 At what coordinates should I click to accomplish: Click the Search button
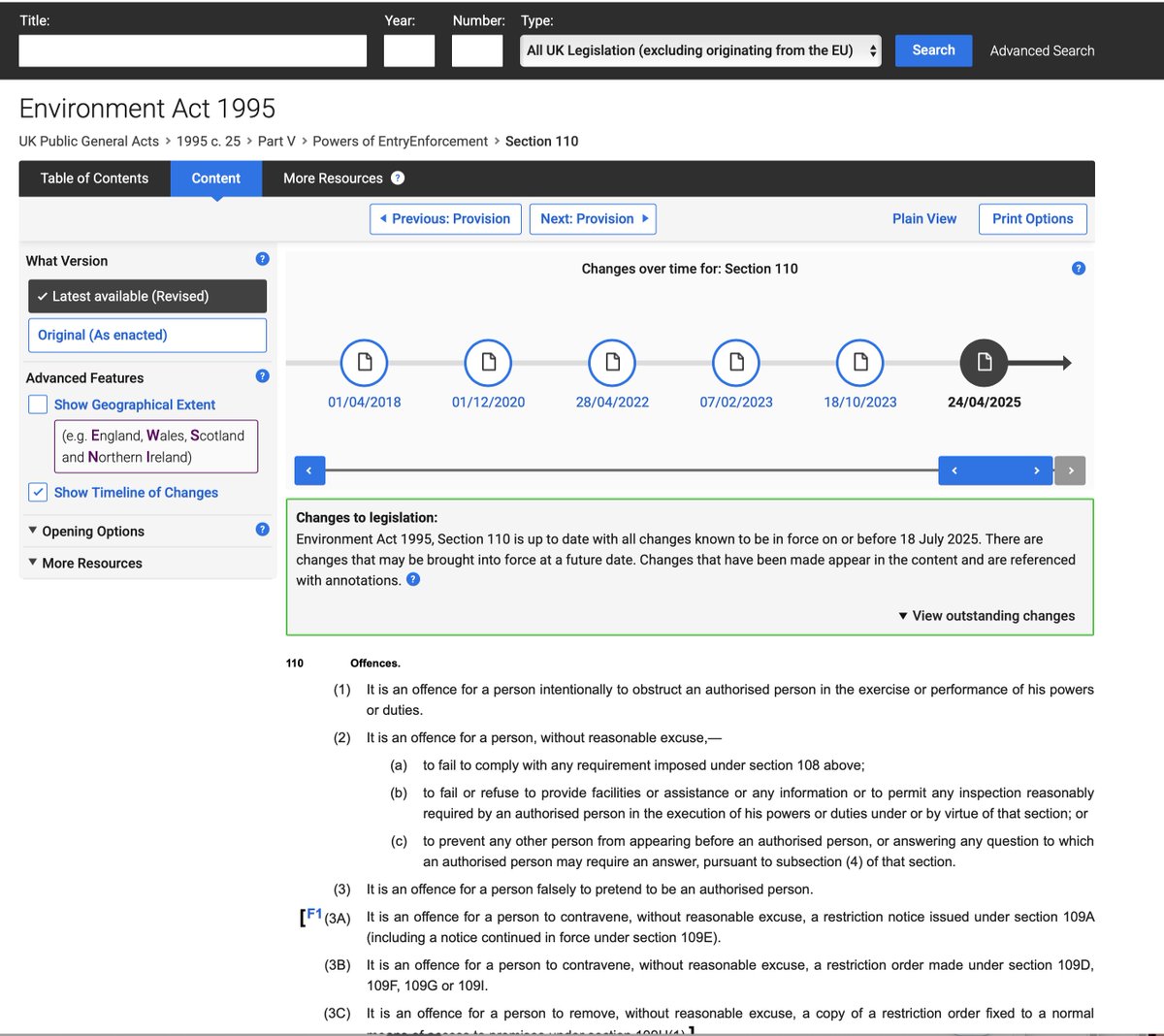(x=933, y=50)
